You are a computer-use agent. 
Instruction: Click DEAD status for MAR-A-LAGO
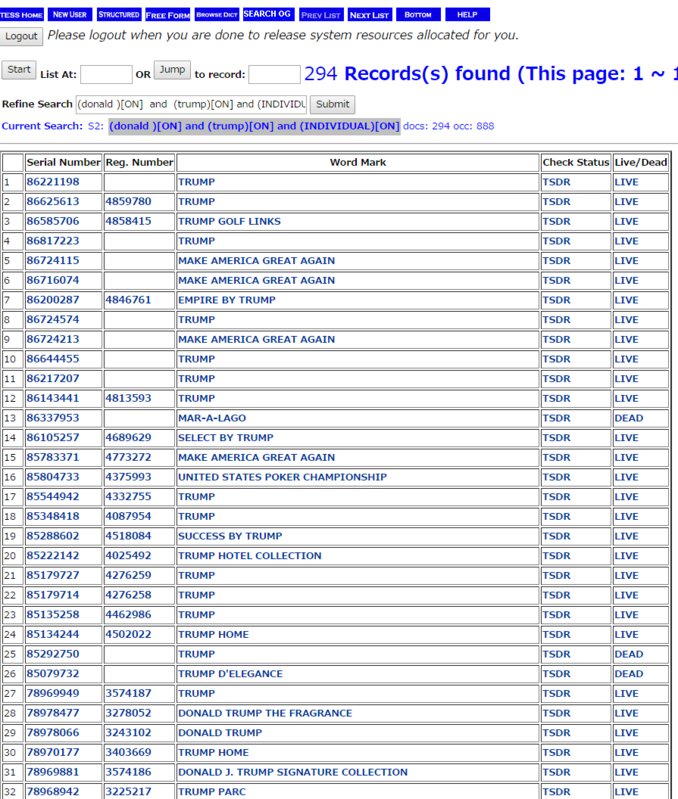tap(629, 418)
